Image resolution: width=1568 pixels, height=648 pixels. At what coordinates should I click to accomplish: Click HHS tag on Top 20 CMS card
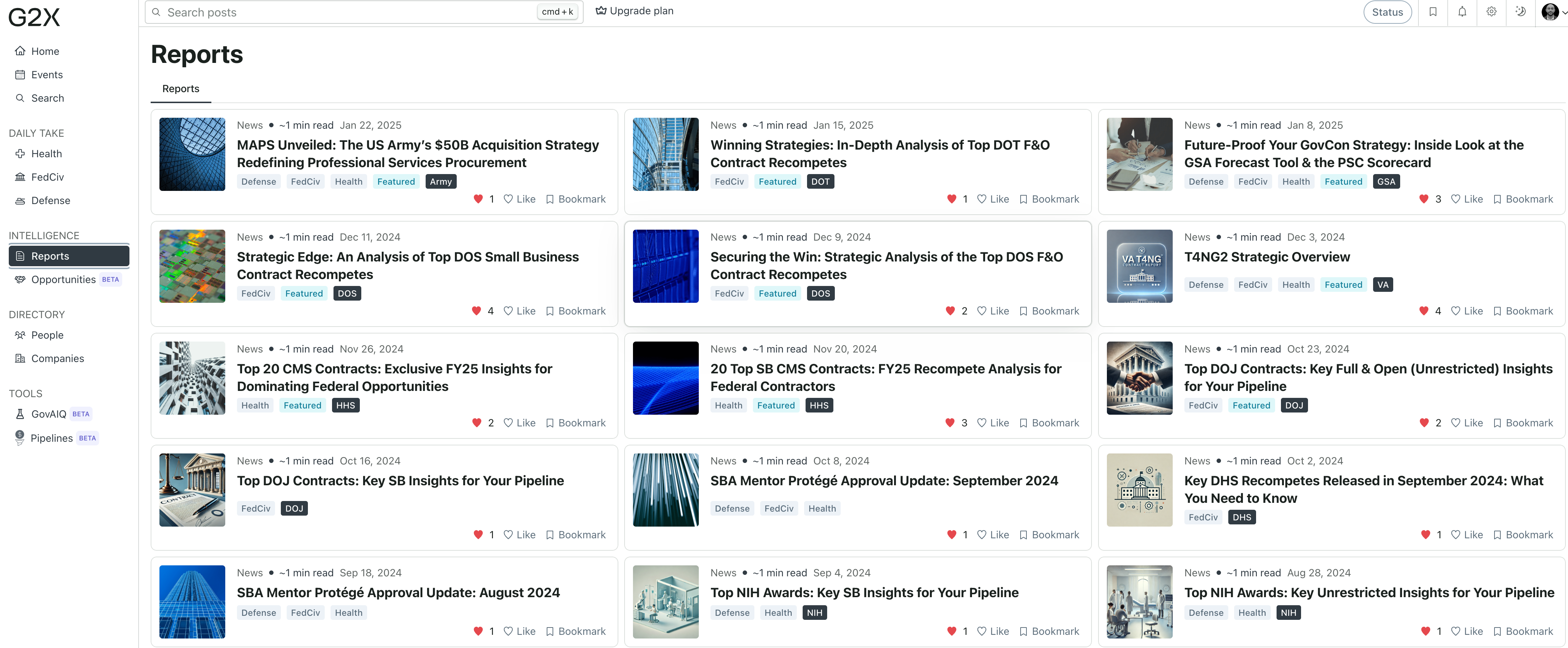pyautogui.click(x=346, y=405)
